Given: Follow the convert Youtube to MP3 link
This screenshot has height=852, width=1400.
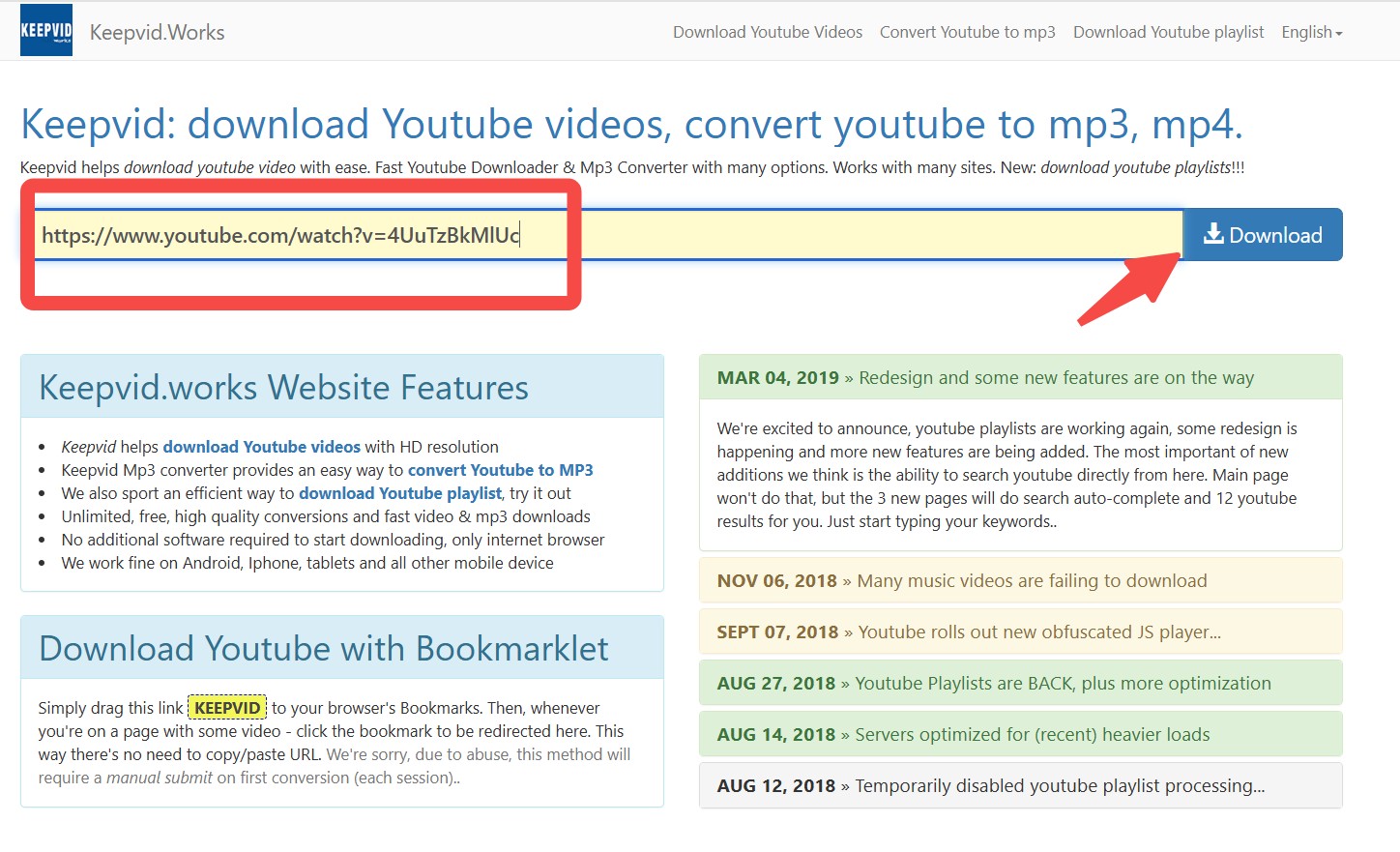Looking at the screenshot, I should coord(501,470).
